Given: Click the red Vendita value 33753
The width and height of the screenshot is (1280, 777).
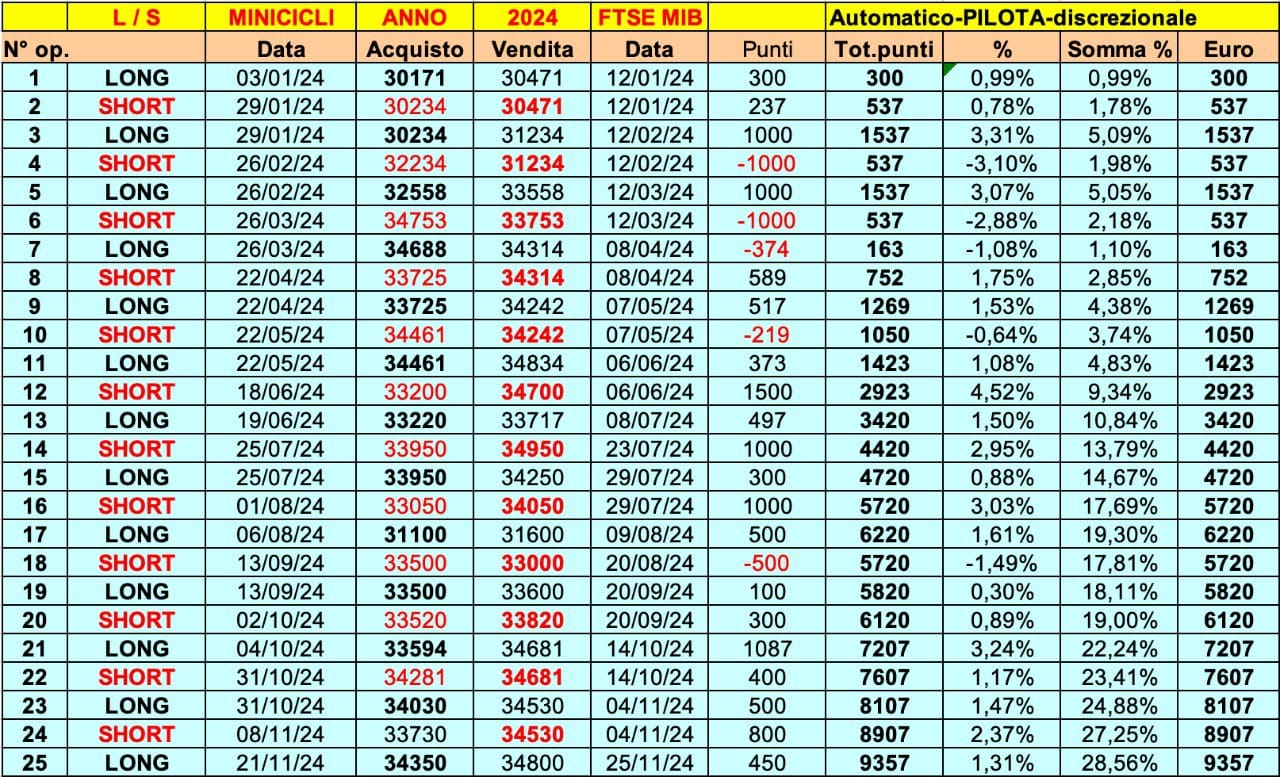Looking at the screenshot, I should click(x=533, y=221).
